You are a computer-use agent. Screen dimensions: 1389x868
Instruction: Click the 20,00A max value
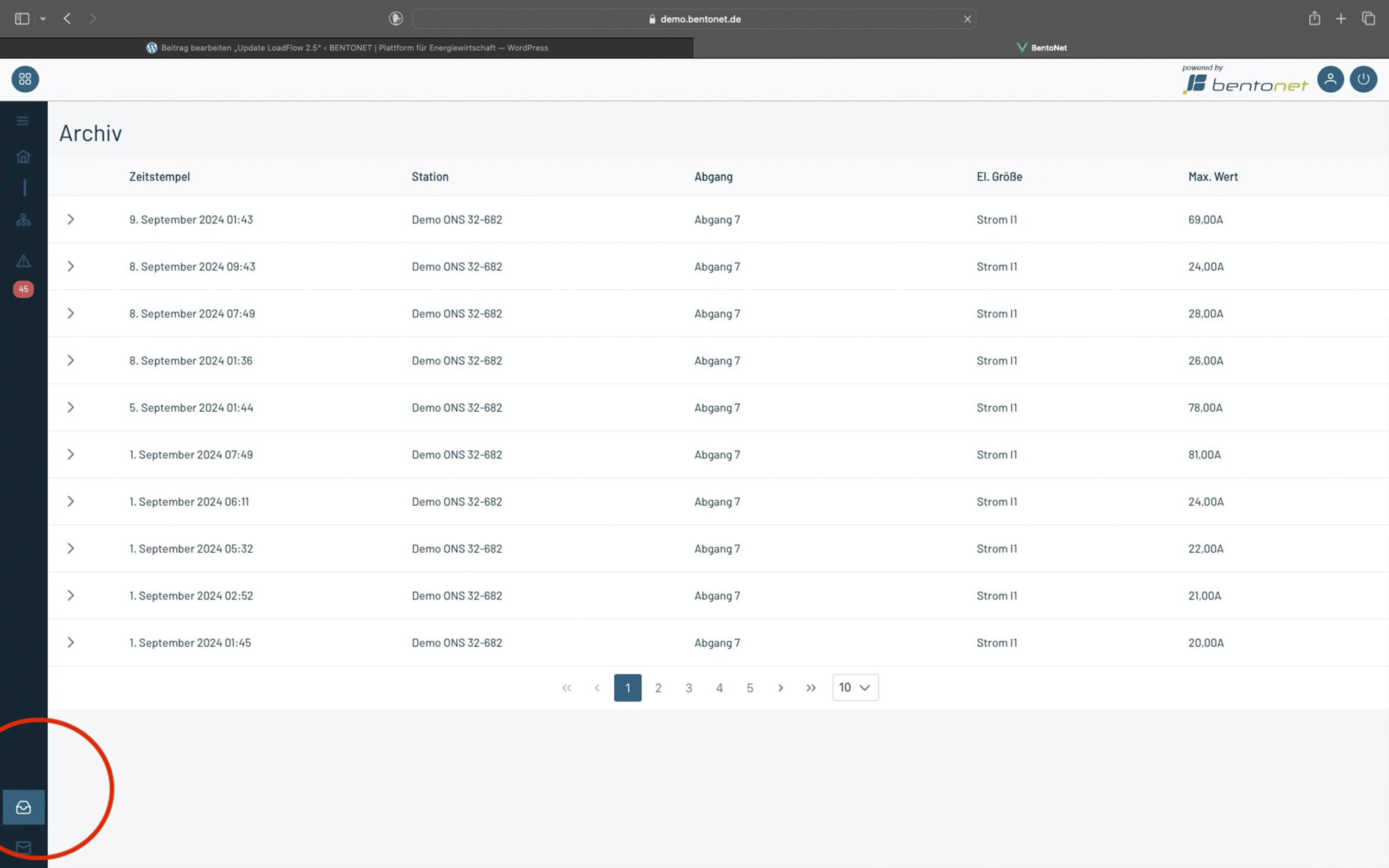click(1206, 643)
